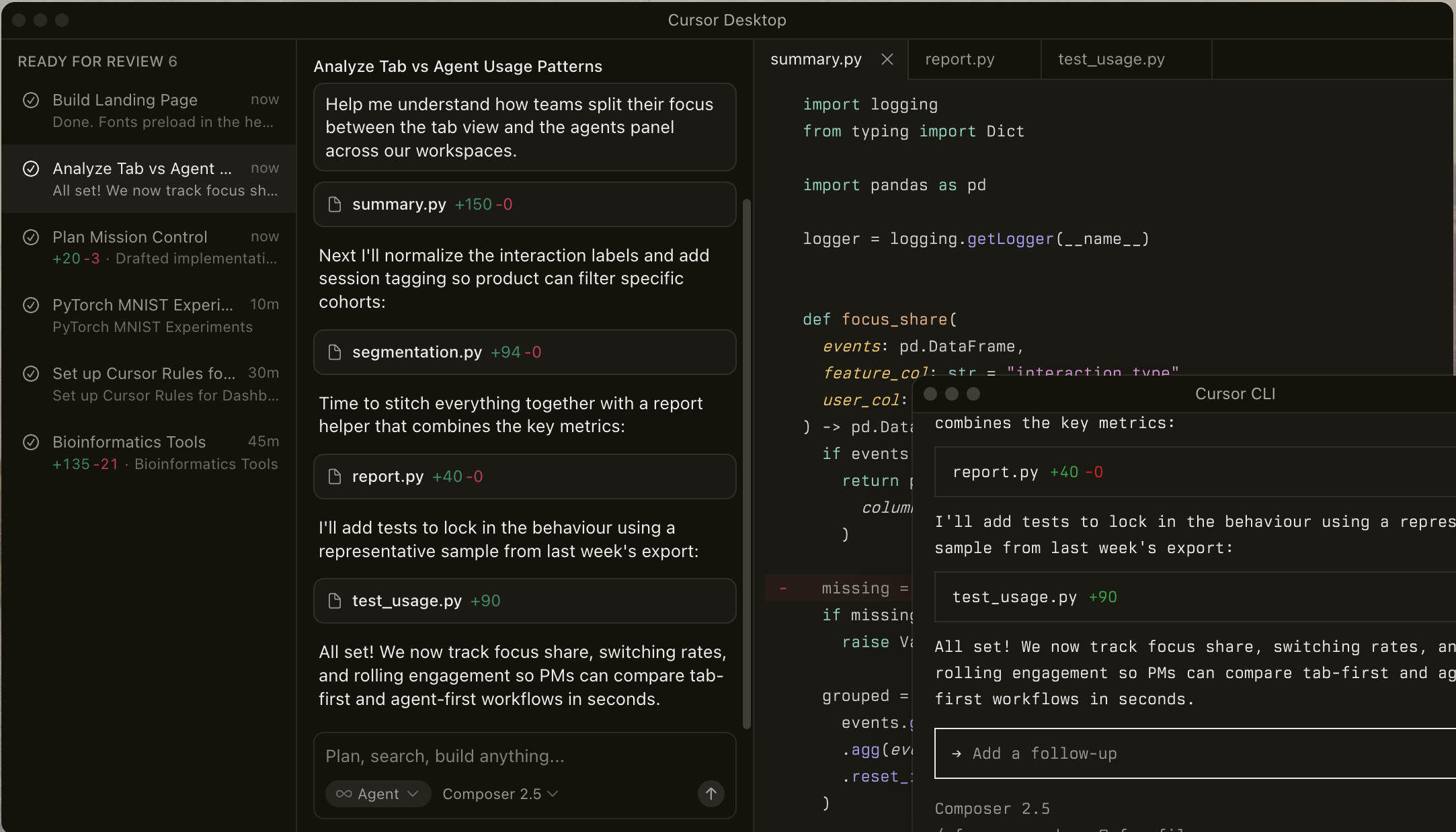Click the check icon beside Bioinformatics Tools

[x=31, y=442]
